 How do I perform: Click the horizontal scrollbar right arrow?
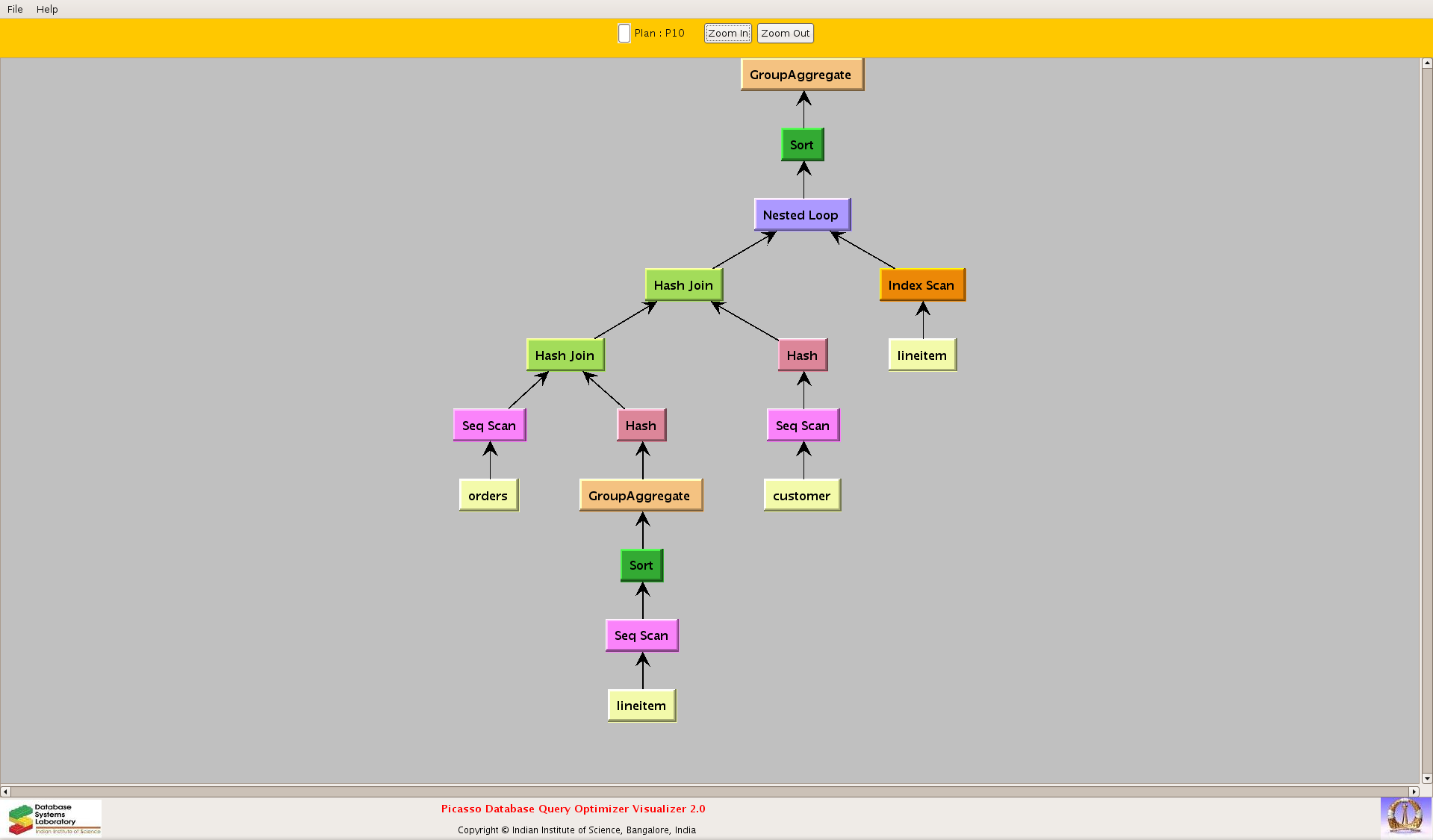point(1413,791)
